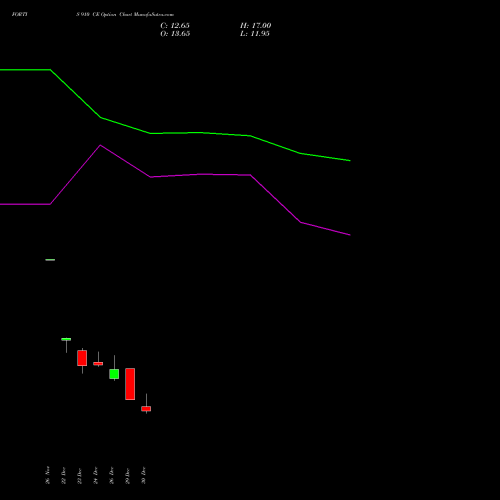Click the FORTI symbol label in the header
500x500 pixels.
pyautogui.click(x=20, y=14)
